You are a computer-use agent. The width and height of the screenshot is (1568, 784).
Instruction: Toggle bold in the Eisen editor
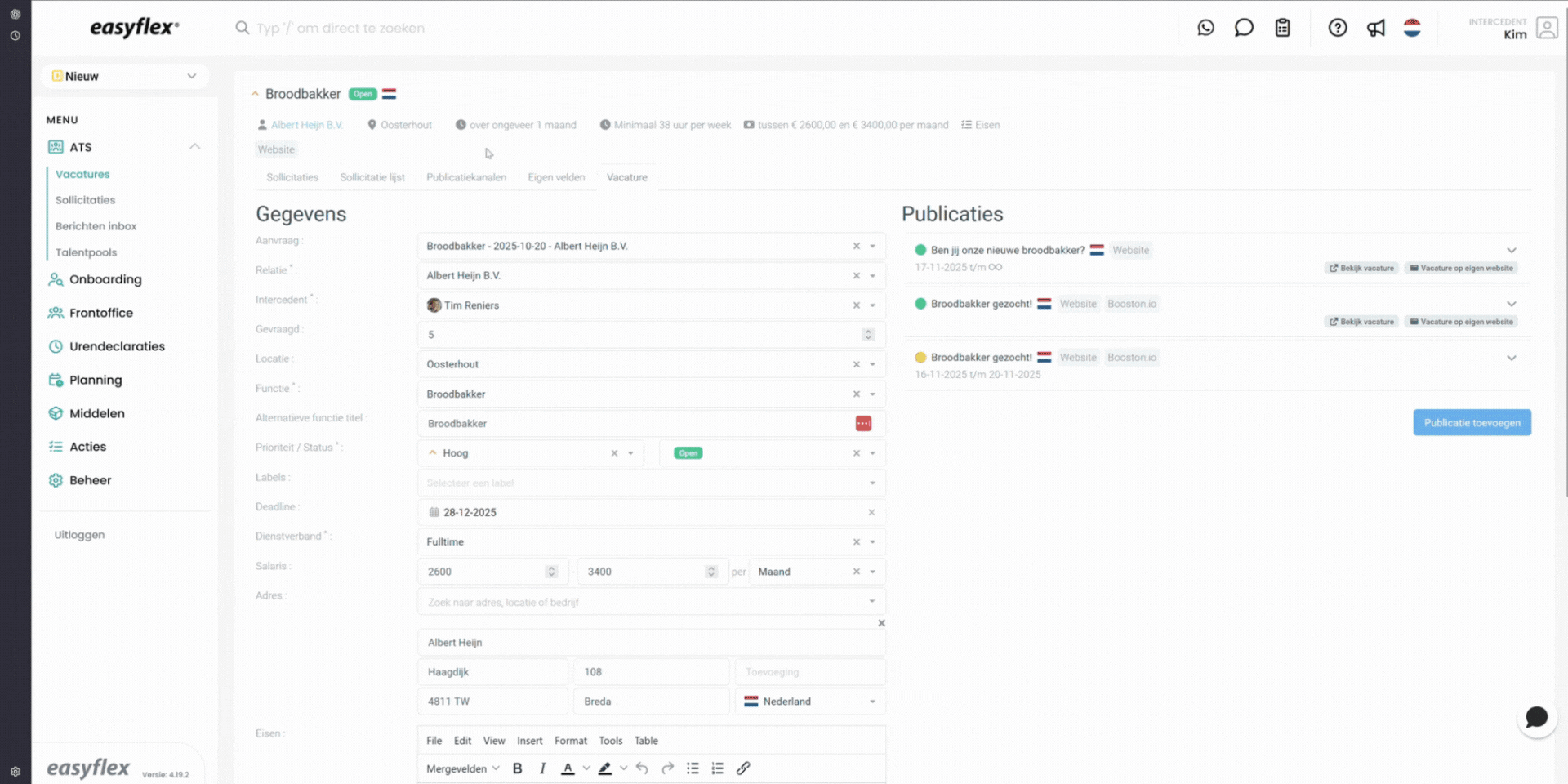tap(517, 768)
